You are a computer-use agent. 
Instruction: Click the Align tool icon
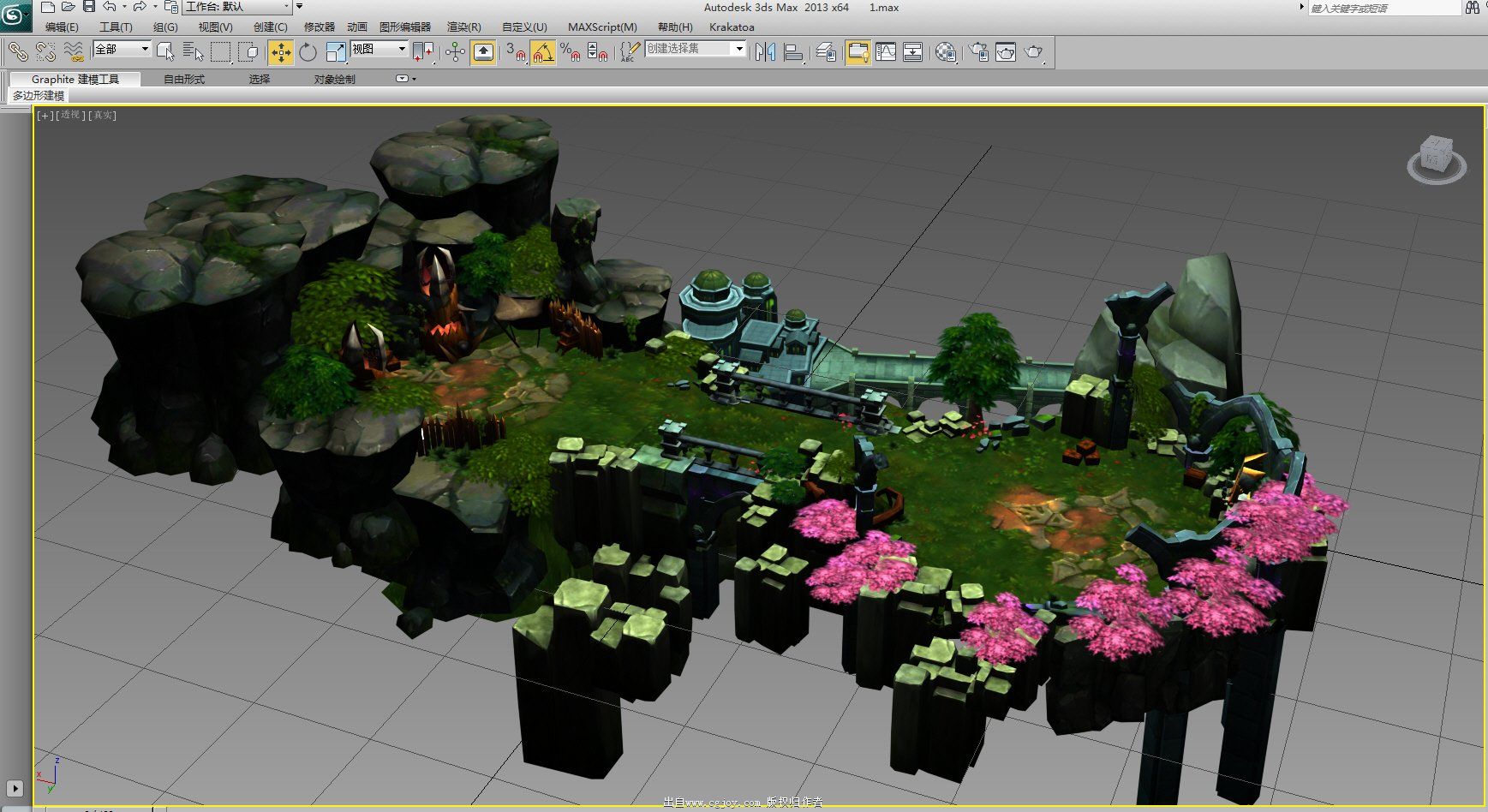point(793,52)
